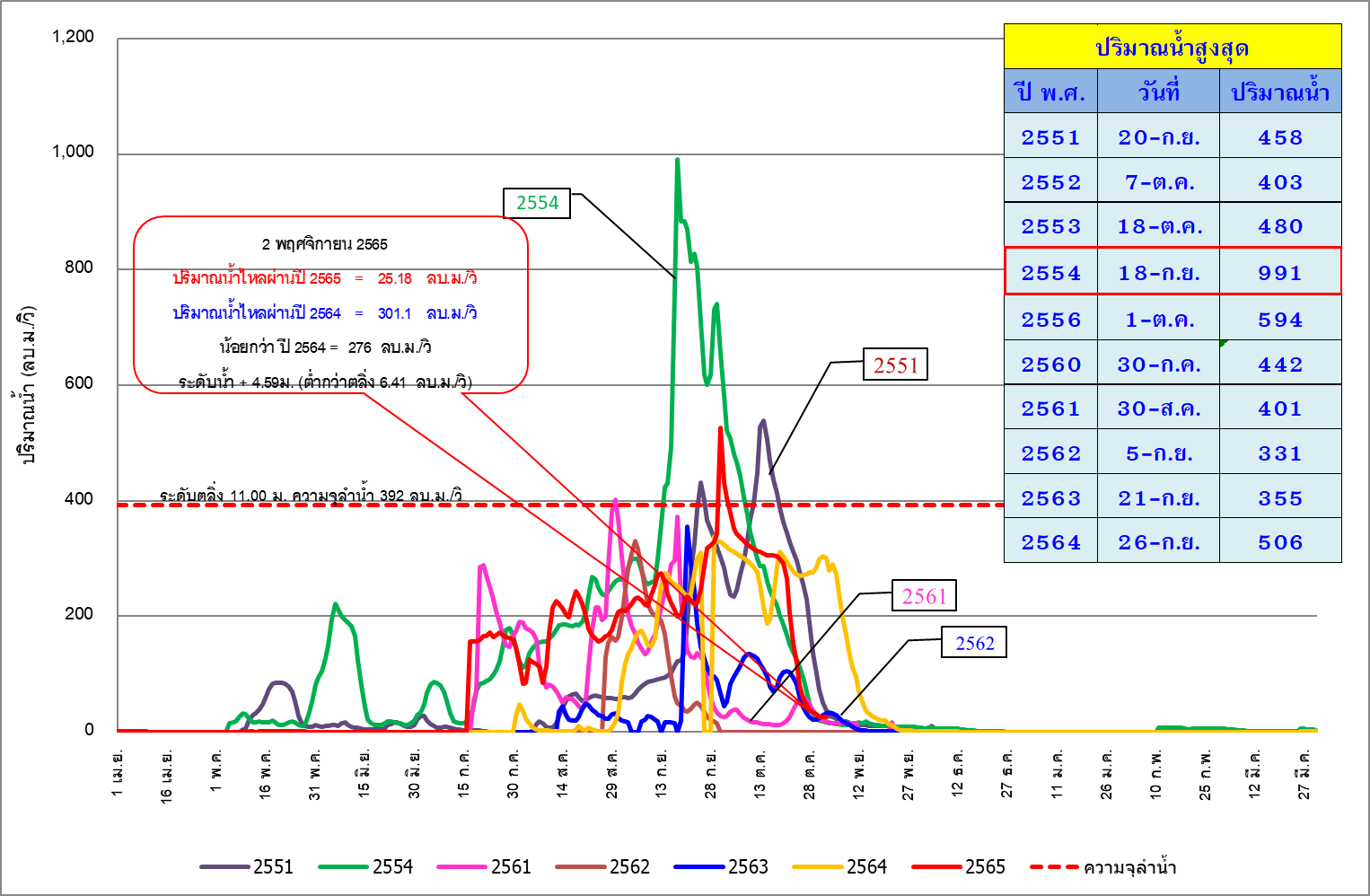
Task: Select the 355 value cell
Action: (x=1280, y=497)
